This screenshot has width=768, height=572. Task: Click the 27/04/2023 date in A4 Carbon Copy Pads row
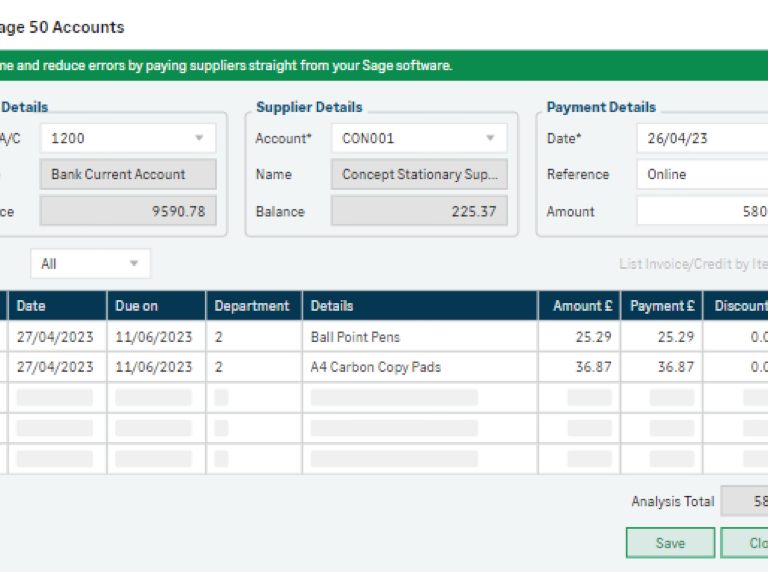click(x=57, y=367)
